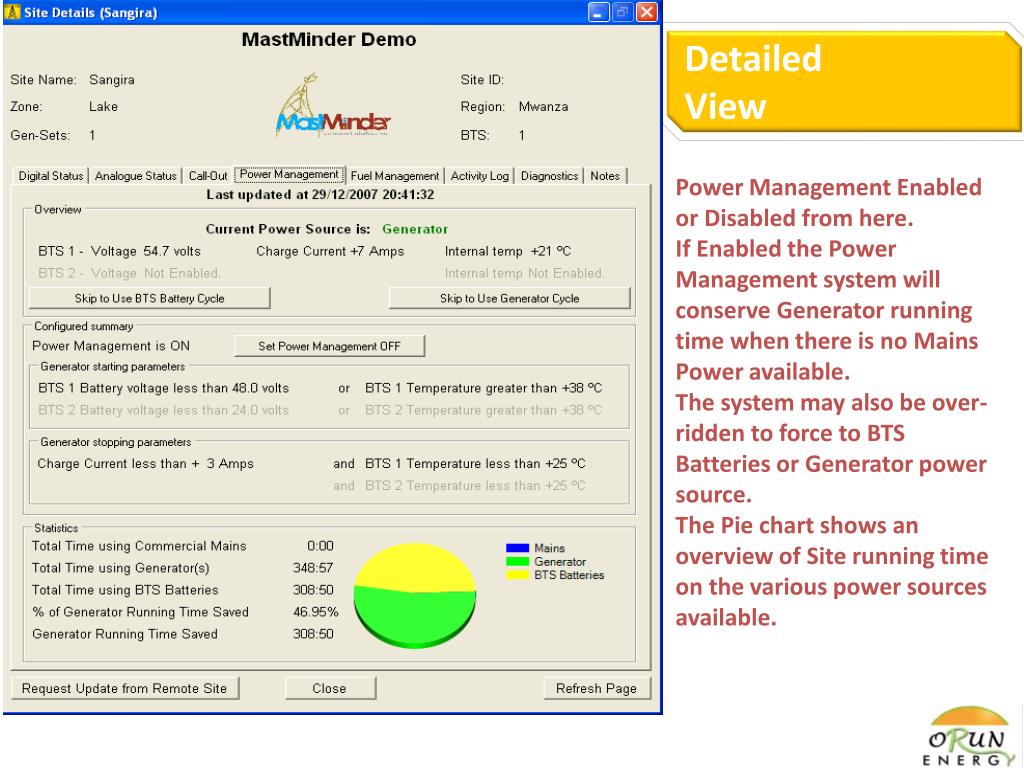Click 'Generator Running Time Saved' label
Screen dimensions: 1024x768
click(x=125, y=634)
